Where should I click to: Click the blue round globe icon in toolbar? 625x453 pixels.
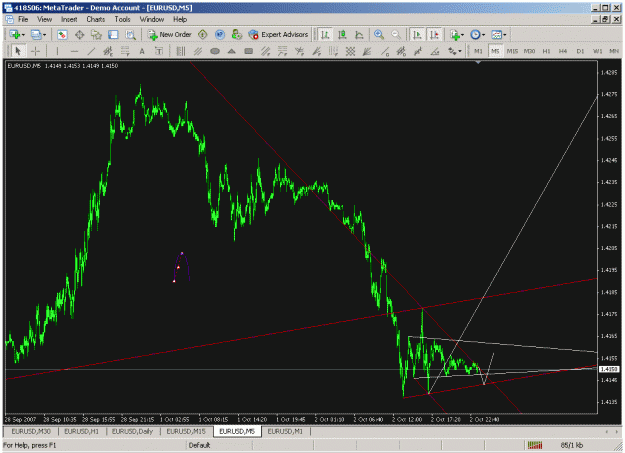[220, 35]
